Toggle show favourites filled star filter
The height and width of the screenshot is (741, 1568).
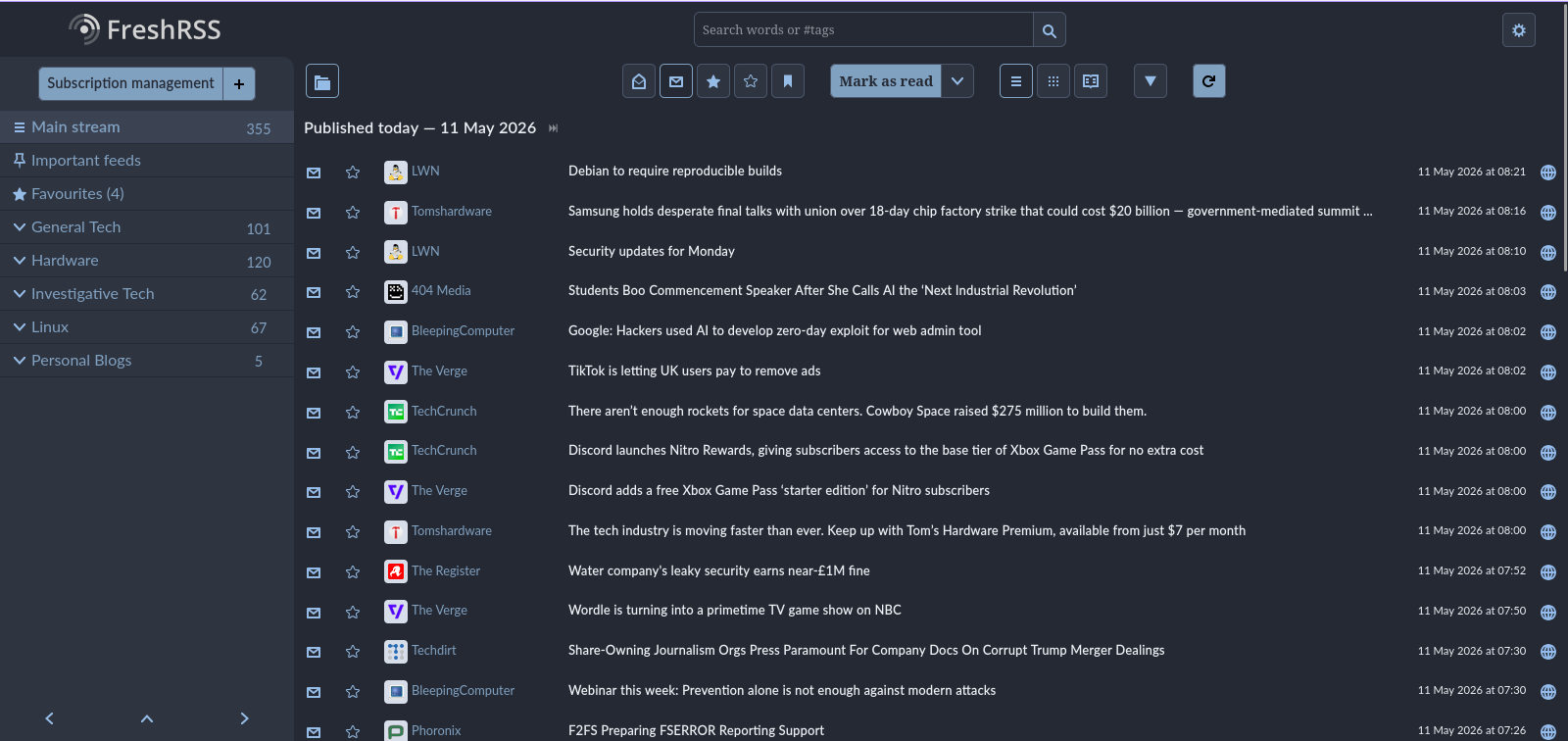tap(713, 81)
